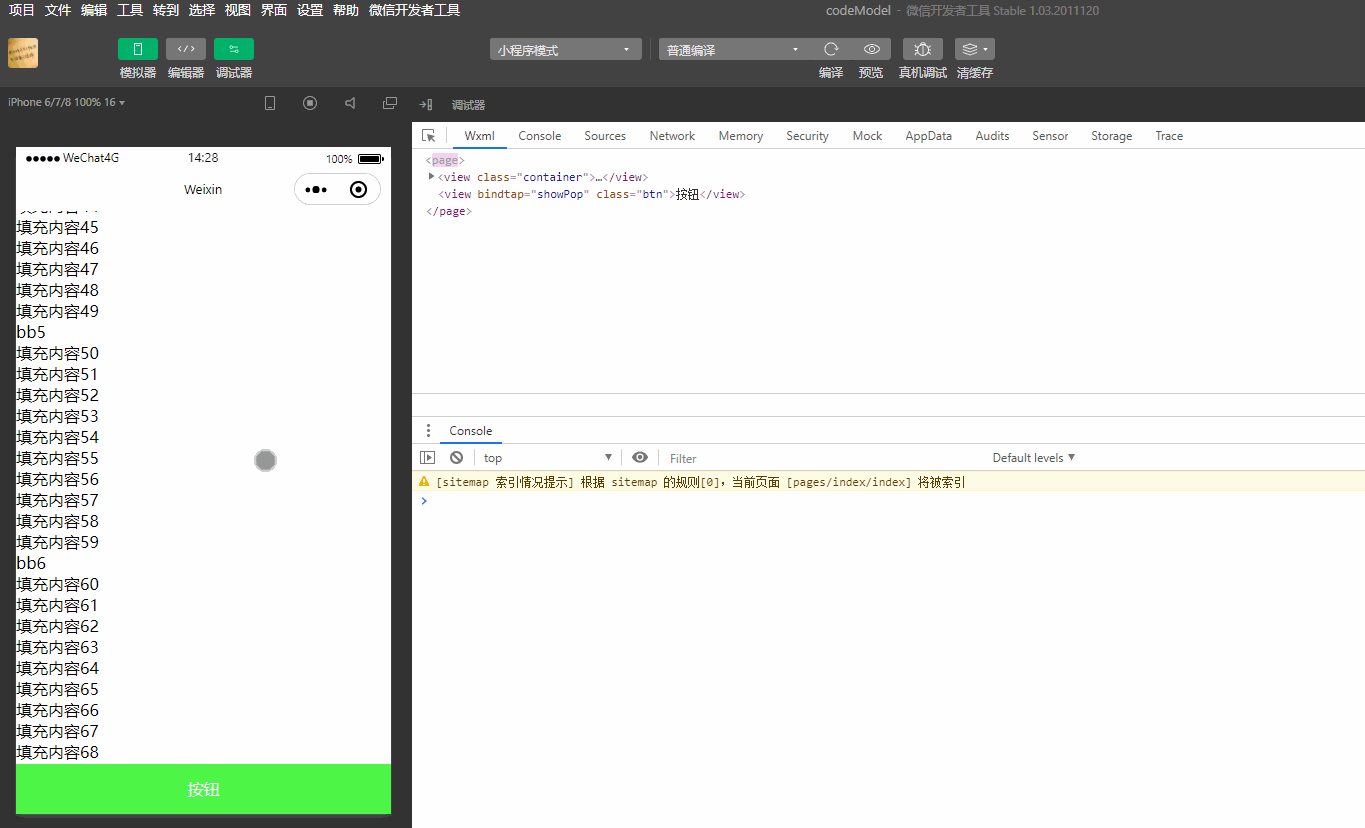1365x828 pixels.
Task: Click the phone rotate icon in simulator bar
Action: tap(270, 104)
